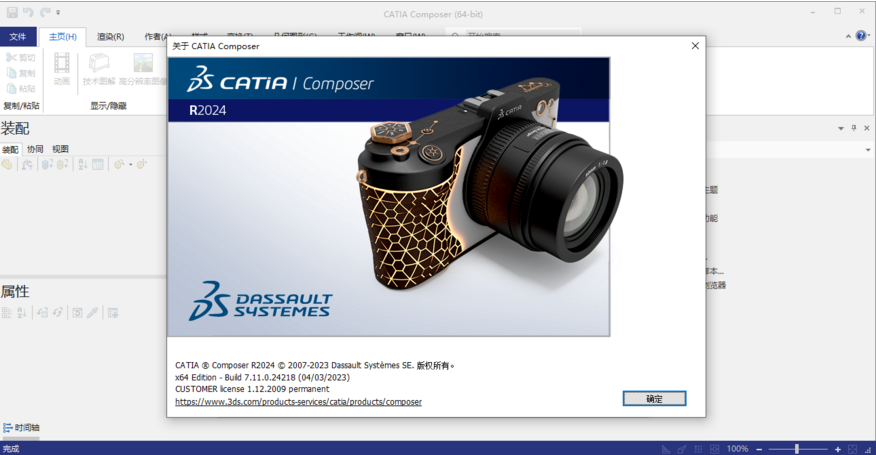Click the filter selection icon in assembly toolbar

(27, 164)
